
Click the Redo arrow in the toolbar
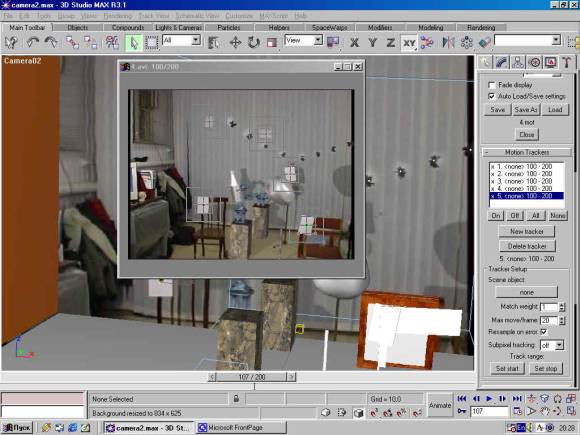(51, 42)
